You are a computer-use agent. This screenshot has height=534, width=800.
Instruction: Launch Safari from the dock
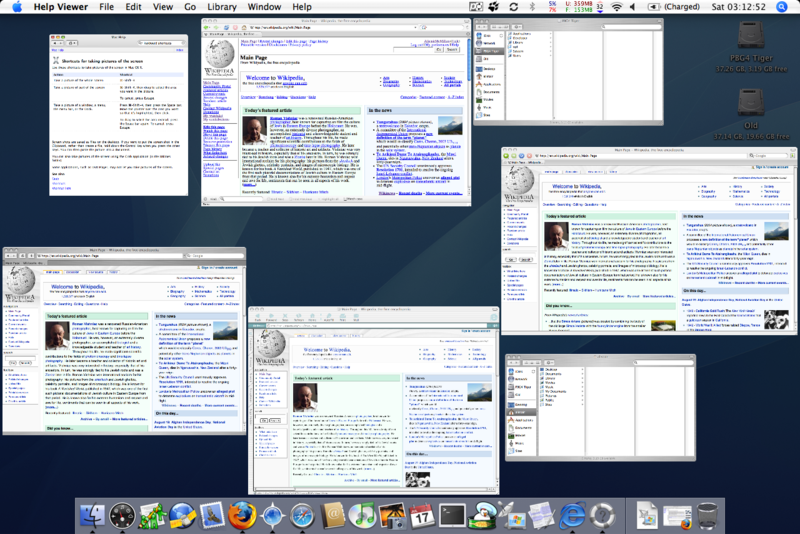tap(303, 515)
